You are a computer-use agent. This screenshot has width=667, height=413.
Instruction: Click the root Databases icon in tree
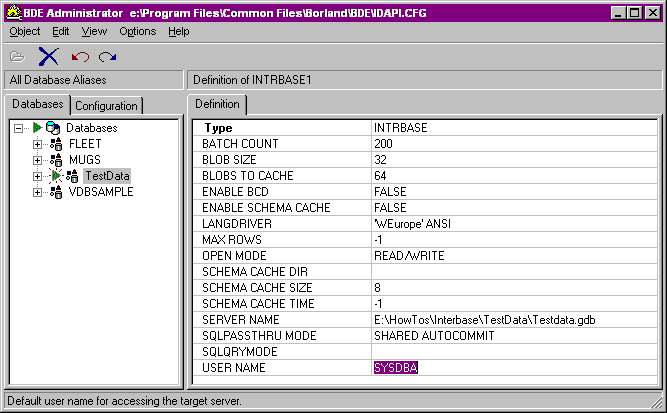pos(53,128)
